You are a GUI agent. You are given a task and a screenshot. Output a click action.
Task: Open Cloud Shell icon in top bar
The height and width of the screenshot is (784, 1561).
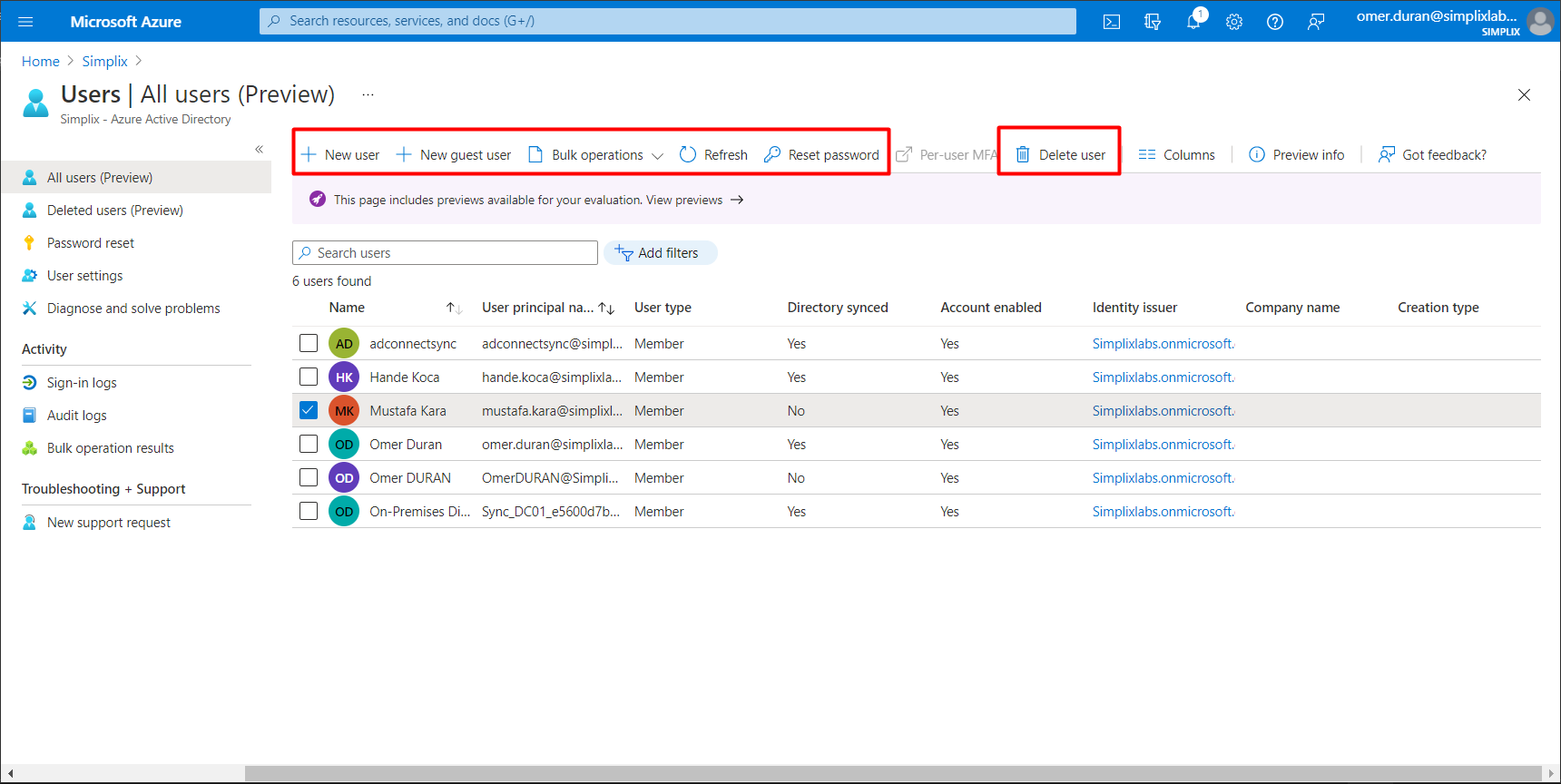(x=1112, y=22)
